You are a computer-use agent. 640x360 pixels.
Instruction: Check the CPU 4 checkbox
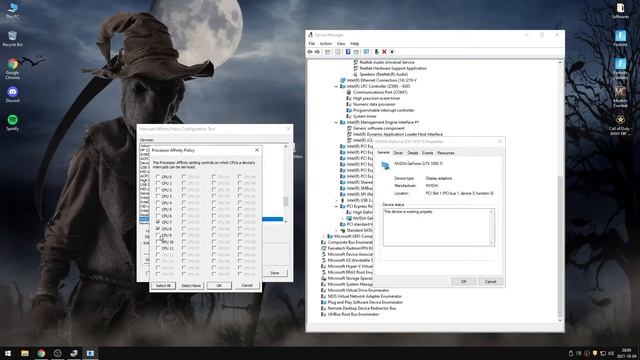158,203
